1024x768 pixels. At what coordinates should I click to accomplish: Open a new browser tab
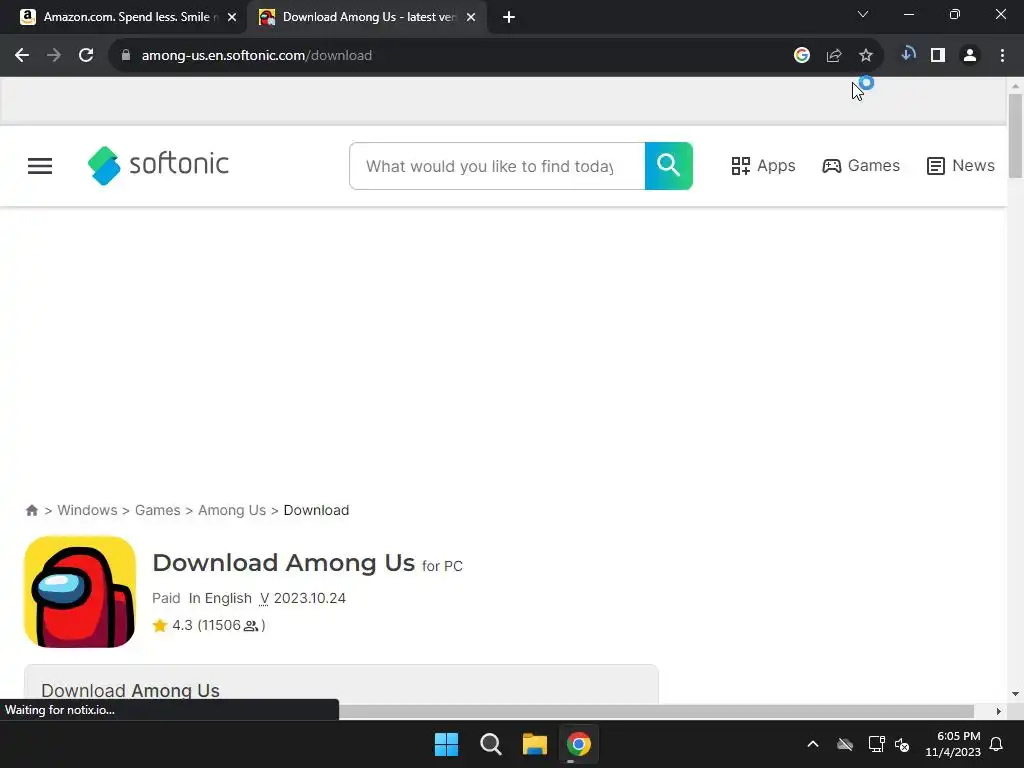pyautogui.click(x=509, y=17)
